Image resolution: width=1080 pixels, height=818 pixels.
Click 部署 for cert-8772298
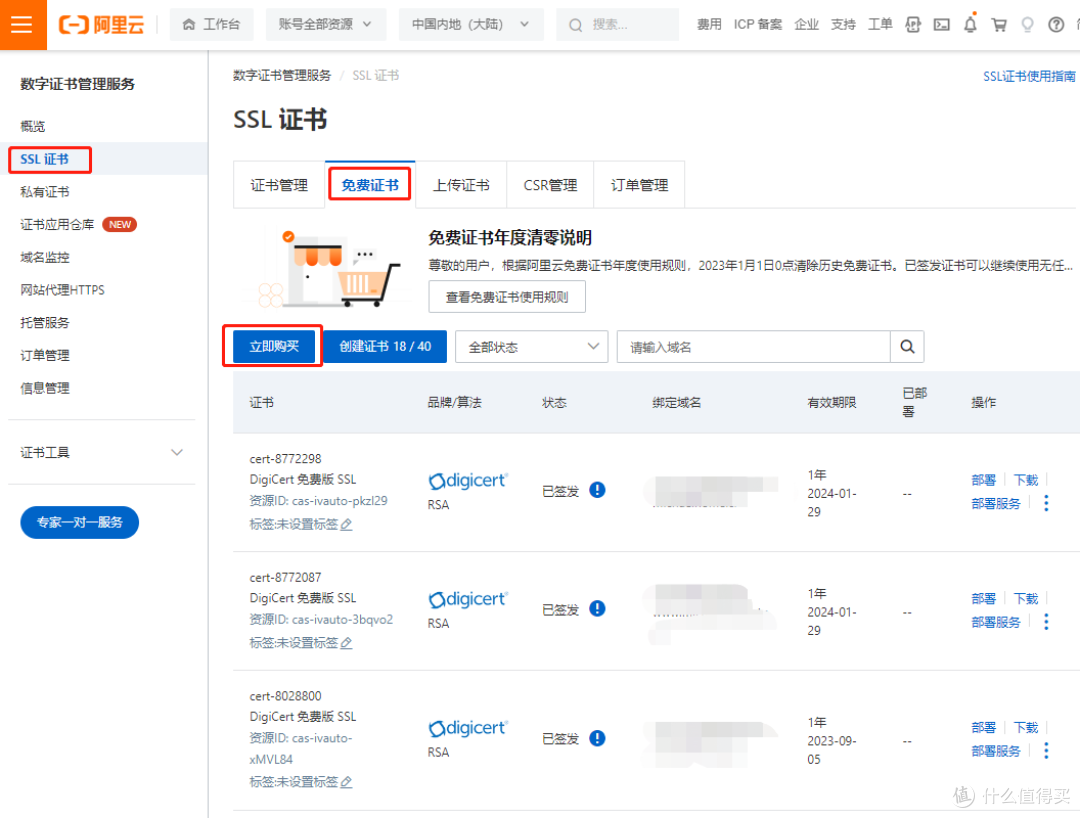pyautogui.click(x=984, y=480)
